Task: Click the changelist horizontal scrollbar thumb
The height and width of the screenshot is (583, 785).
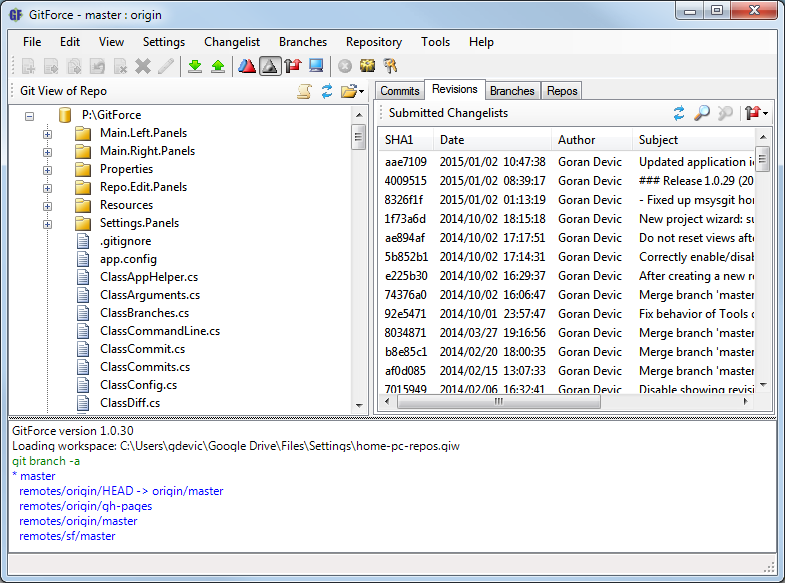Action: 499,401
